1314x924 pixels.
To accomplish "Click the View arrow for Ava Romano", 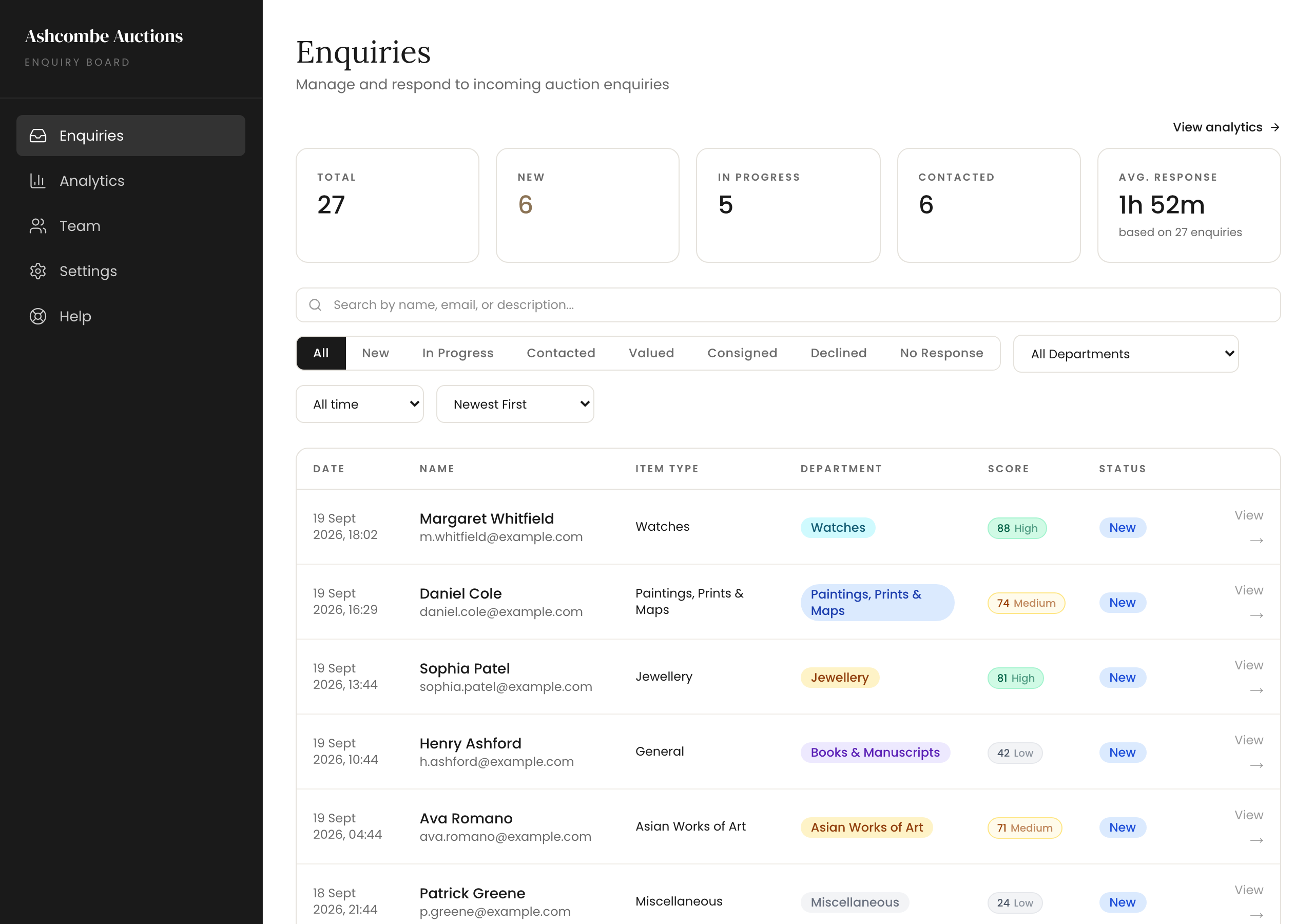I will tap(1256, 840).
